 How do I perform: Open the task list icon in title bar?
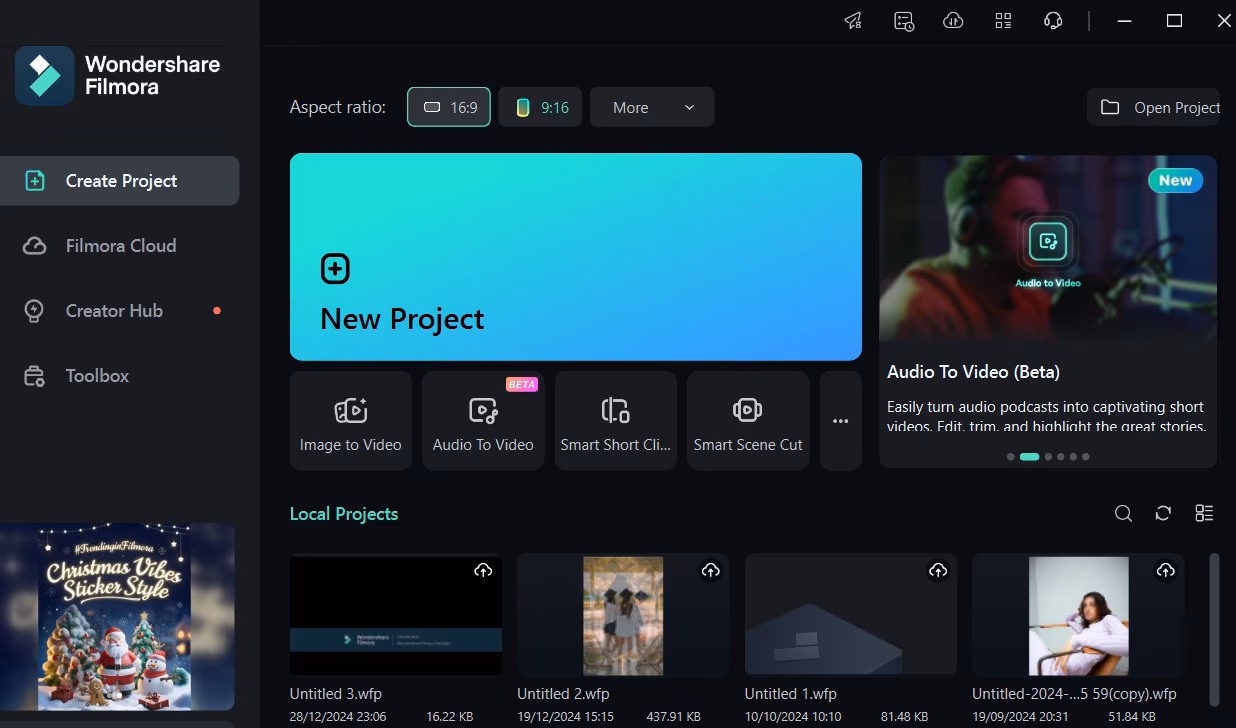pos(904,21)
